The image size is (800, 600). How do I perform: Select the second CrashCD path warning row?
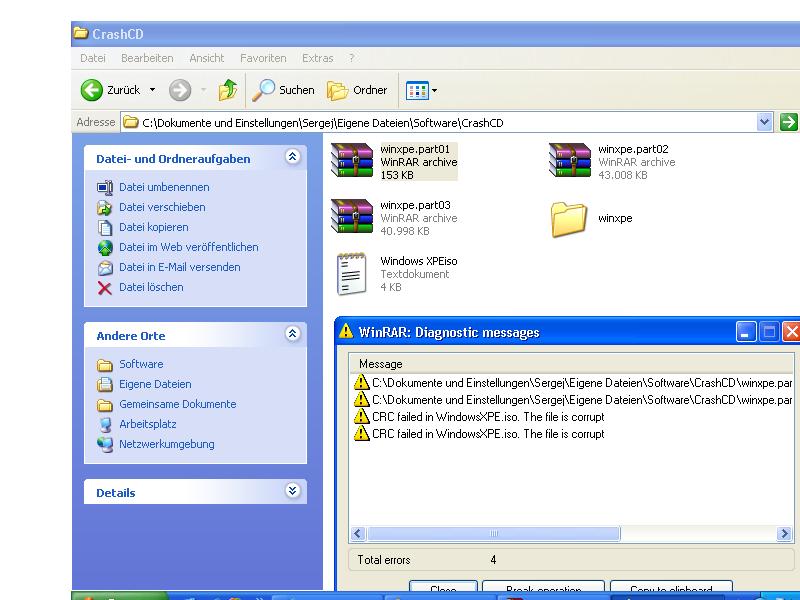(x=572, y=399)
